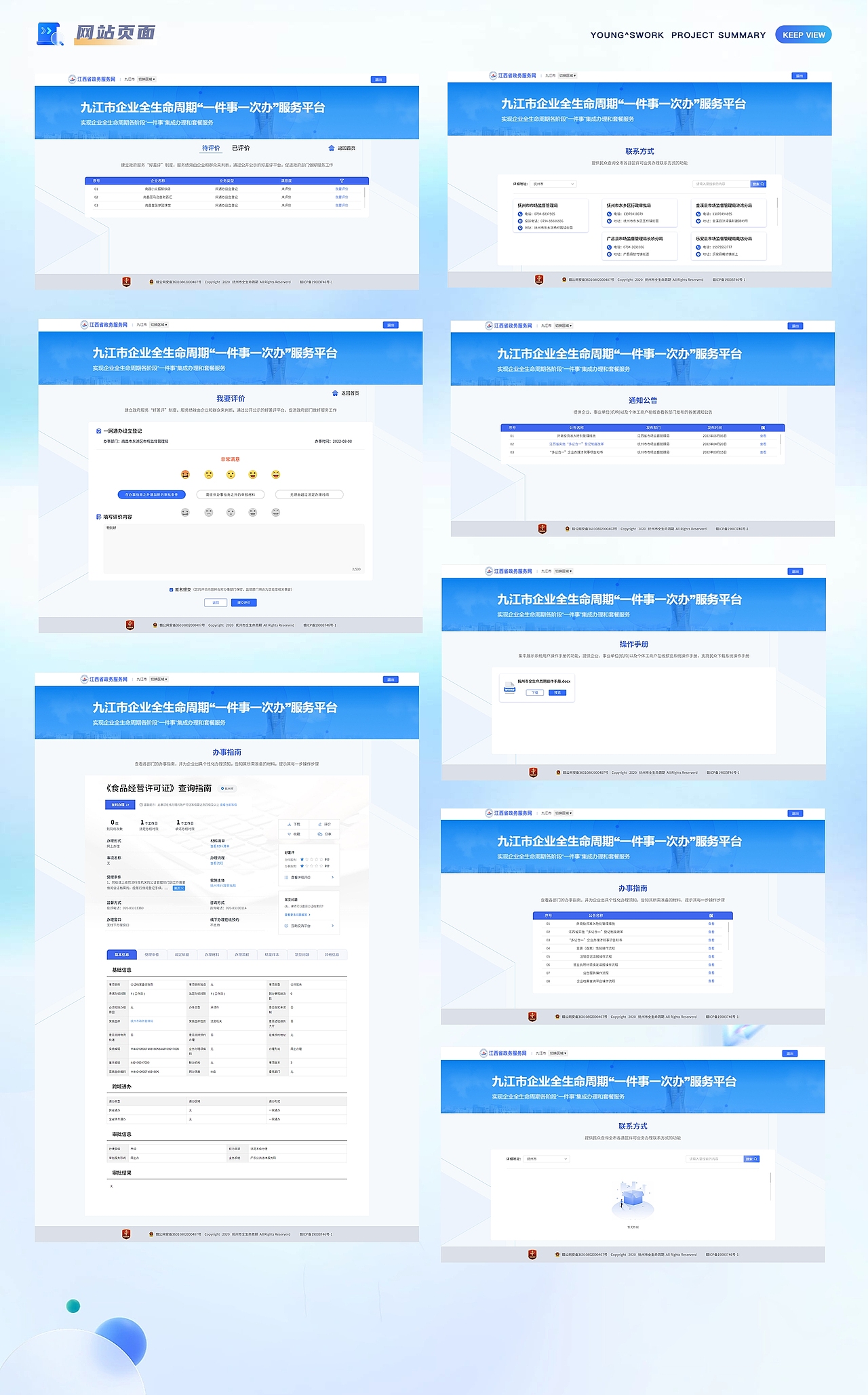Click 我要评价 link in row 01
This screenshot has height=1395, width=868.
coord(342,189)
